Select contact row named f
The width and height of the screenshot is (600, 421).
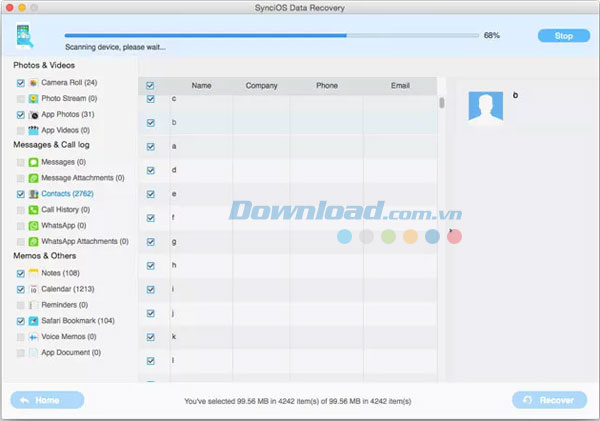tap(288, 218)
